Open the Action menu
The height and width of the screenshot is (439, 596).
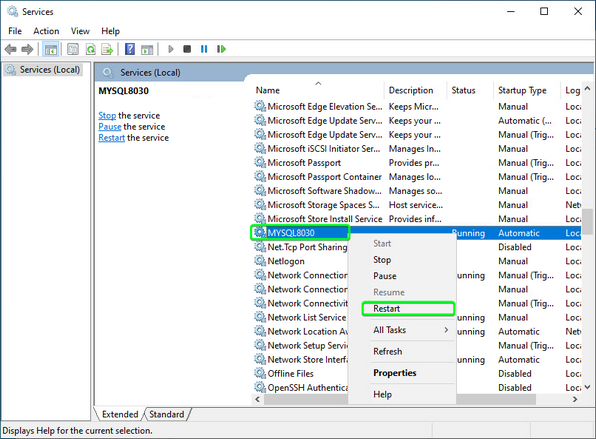tap(46, 31)
